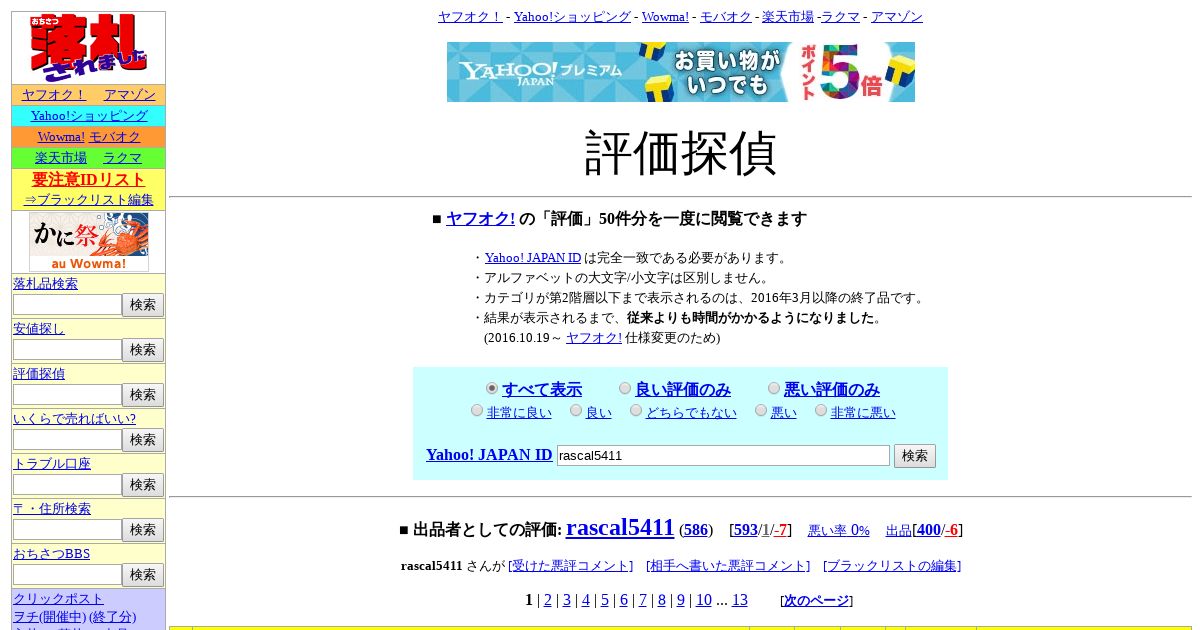Click the おちさつBBS sidebar link
1200x630 pixels.
pyautogui.click(x=51, y=554)
